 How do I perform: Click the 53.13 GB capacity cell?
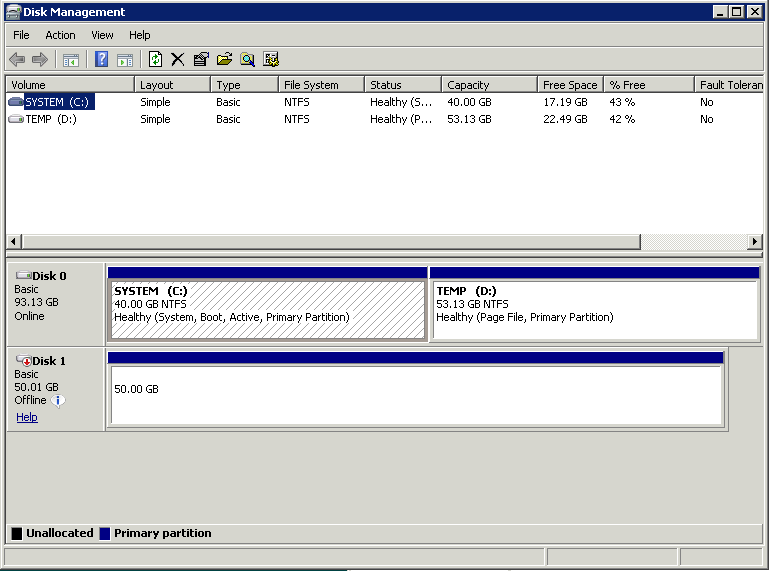[x=469, y=119]
